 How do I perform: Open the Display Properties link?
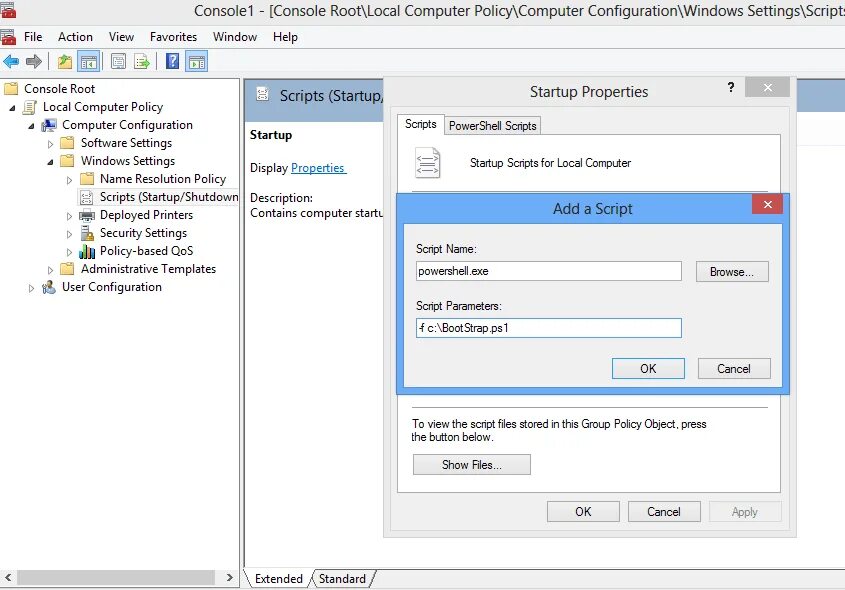click(318, 168)
